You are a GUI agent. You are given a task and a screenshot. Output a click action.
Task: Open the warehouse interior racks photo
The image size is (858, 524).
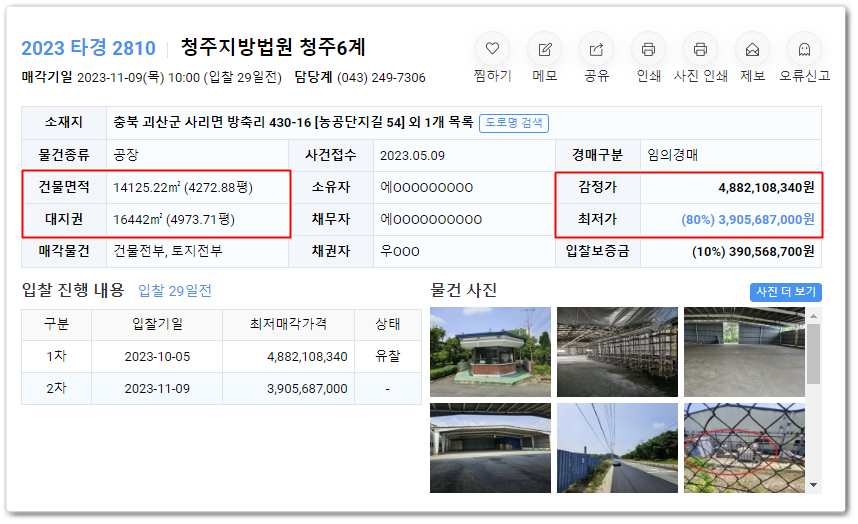point(617,352)
